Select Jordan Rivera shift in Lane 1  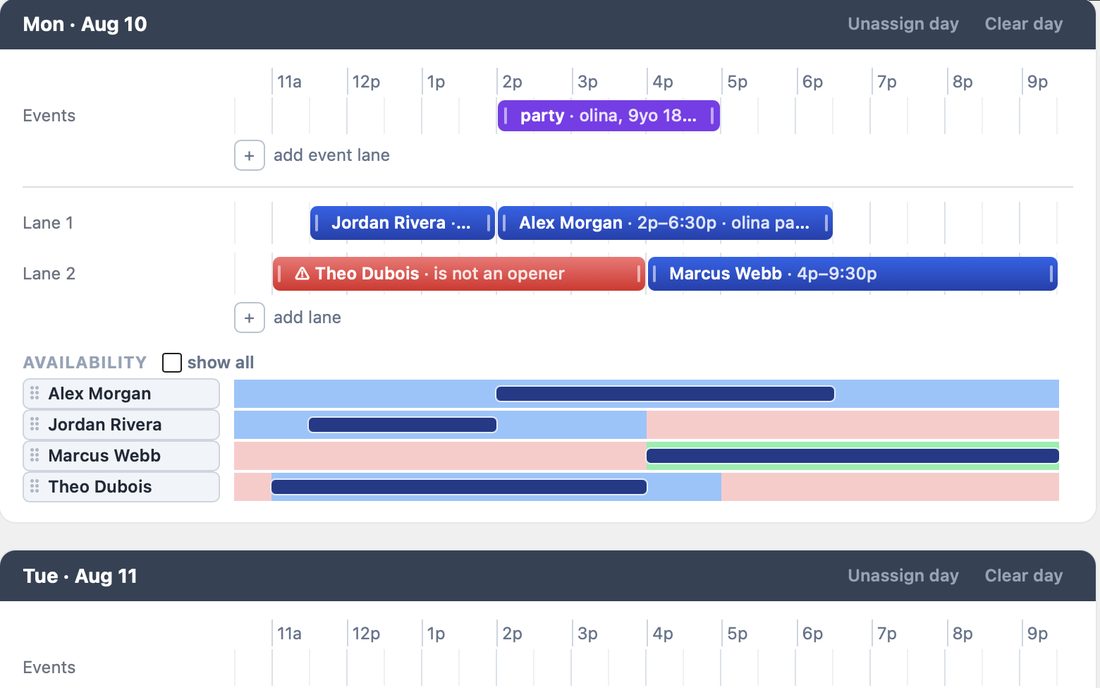pyautogui.click(x=403, y=223)
